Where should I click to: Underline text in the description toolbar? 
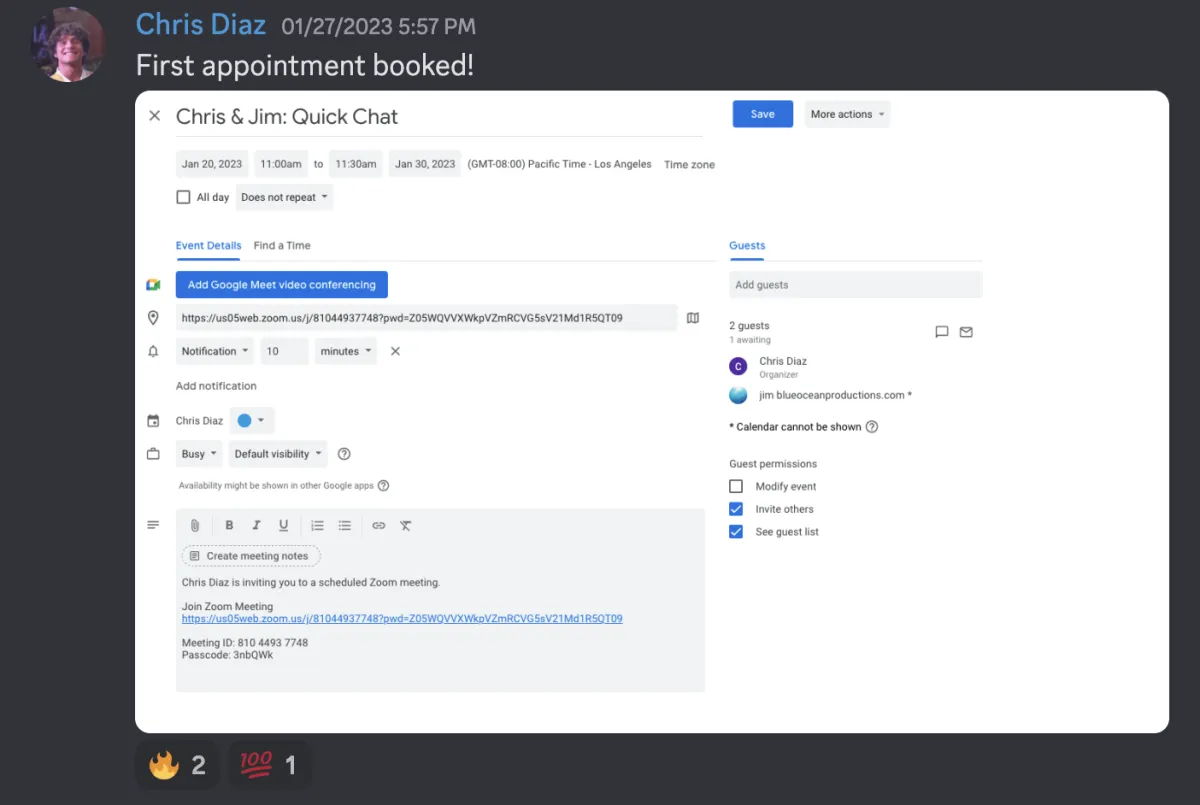pos(284,525)
